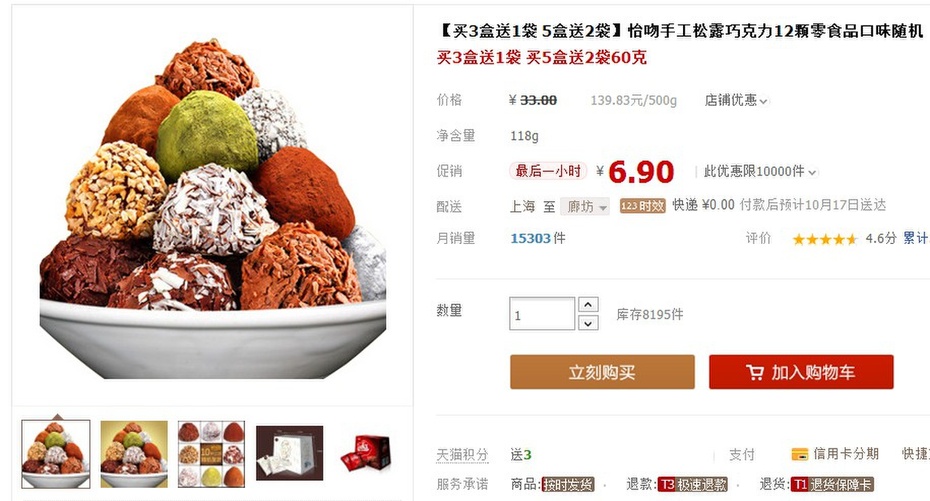Click the quantity input field
Viewport: 930px width, 501px height.
542,314
